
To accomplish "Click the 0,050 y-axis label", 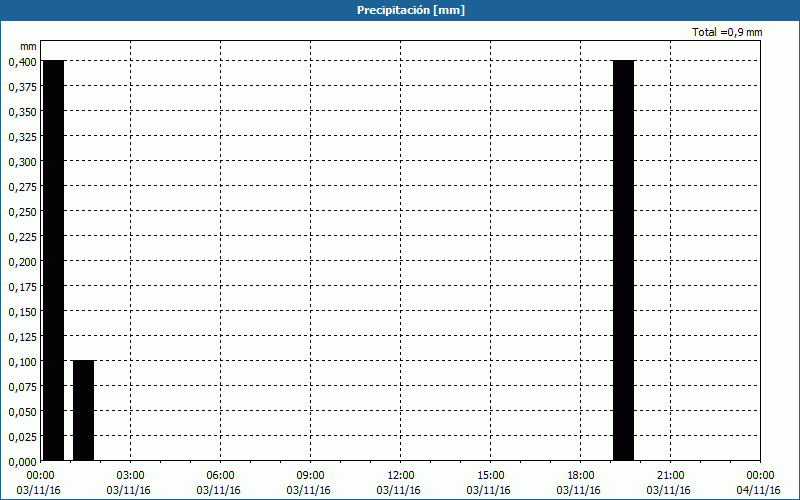I will tap(22, 411).
